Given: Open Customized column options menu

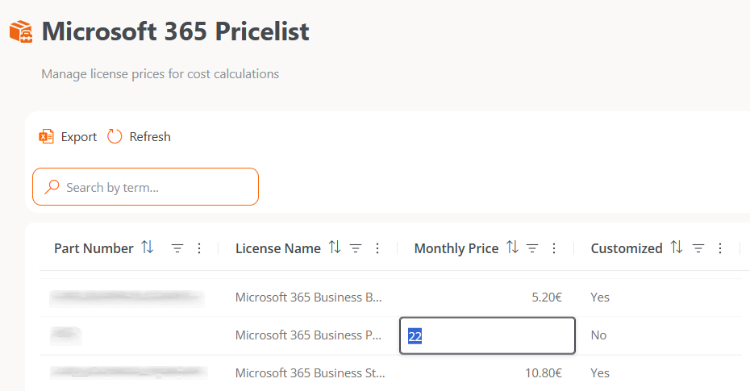Looking at the screenshot, I should [720, 248].
